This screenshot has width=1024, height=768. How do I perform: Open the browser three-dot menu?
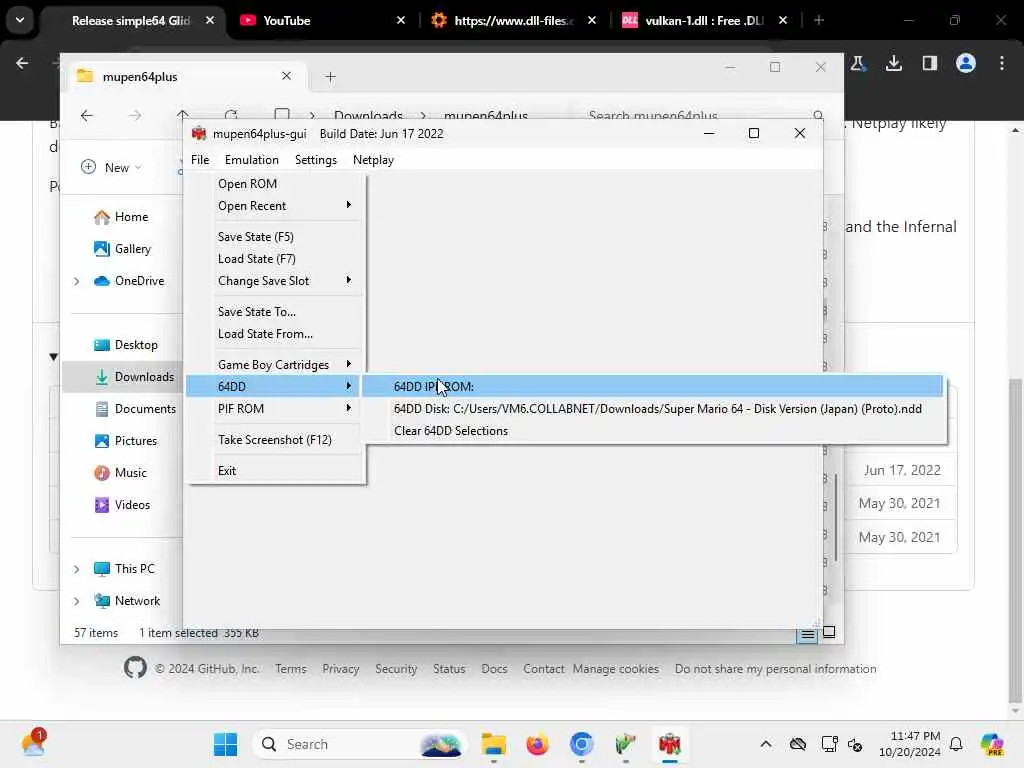(1002, 63)
